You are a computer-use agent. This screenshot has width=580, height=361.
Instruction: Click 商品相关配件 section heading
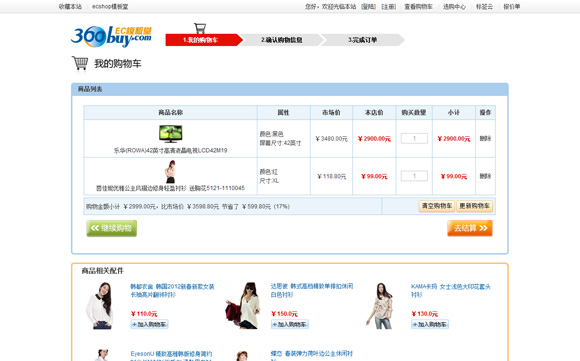[102, 271]
